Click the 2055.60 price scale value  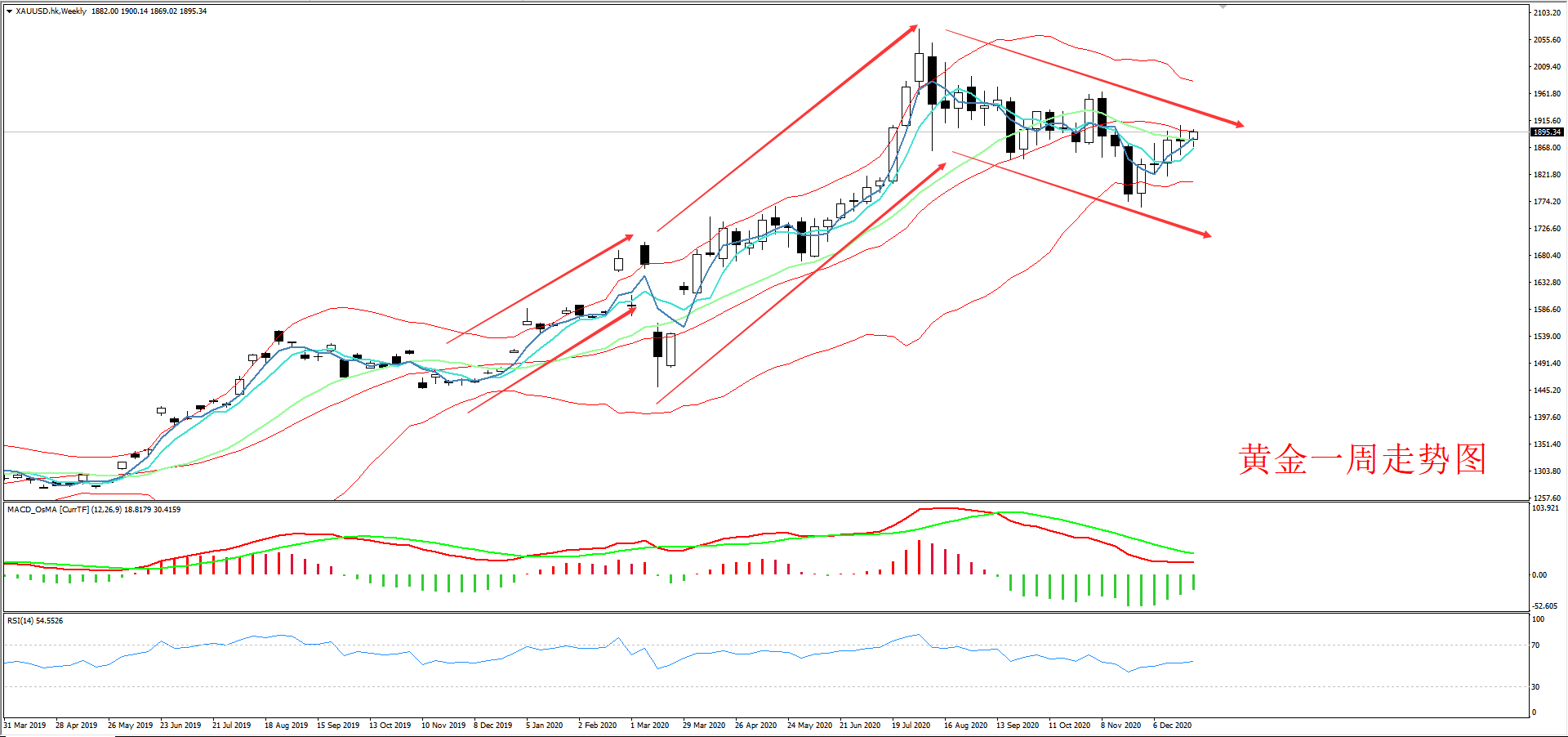pyautogui.click(x=1547, y=40)
